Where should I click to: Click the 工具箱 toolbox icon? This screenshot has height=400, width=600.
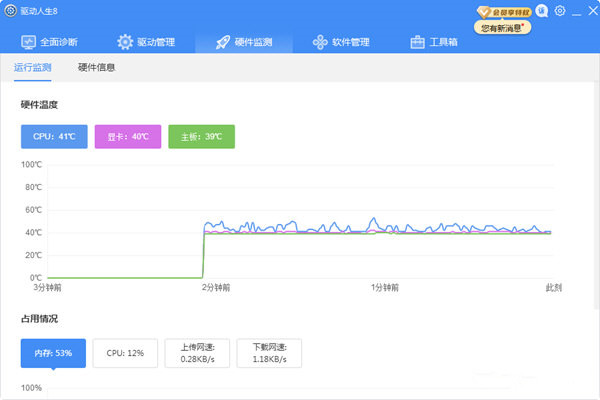tap(418, 42)
